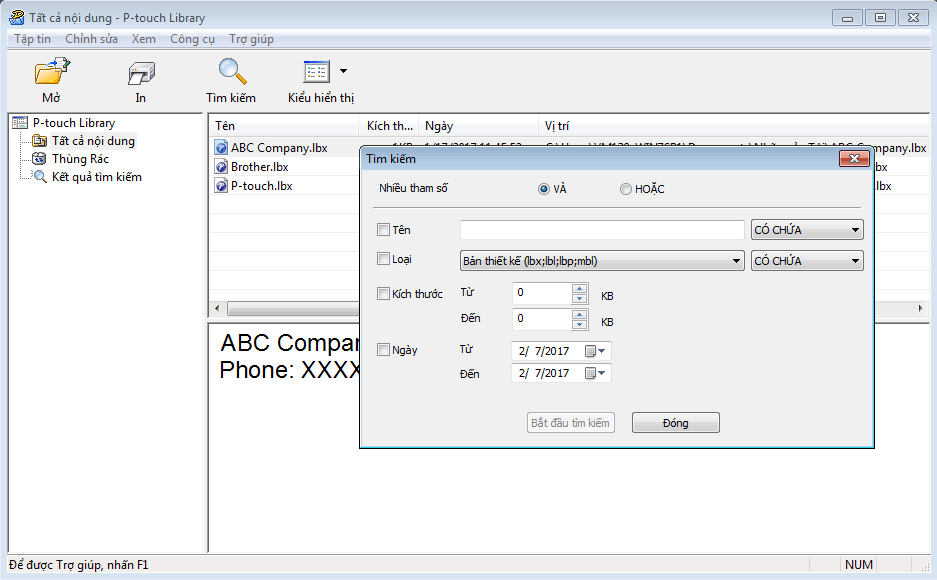Open the Công cụ menu
Image resolution: width=937 pixels, height=580 pixels.
click(x=192, y=39)
